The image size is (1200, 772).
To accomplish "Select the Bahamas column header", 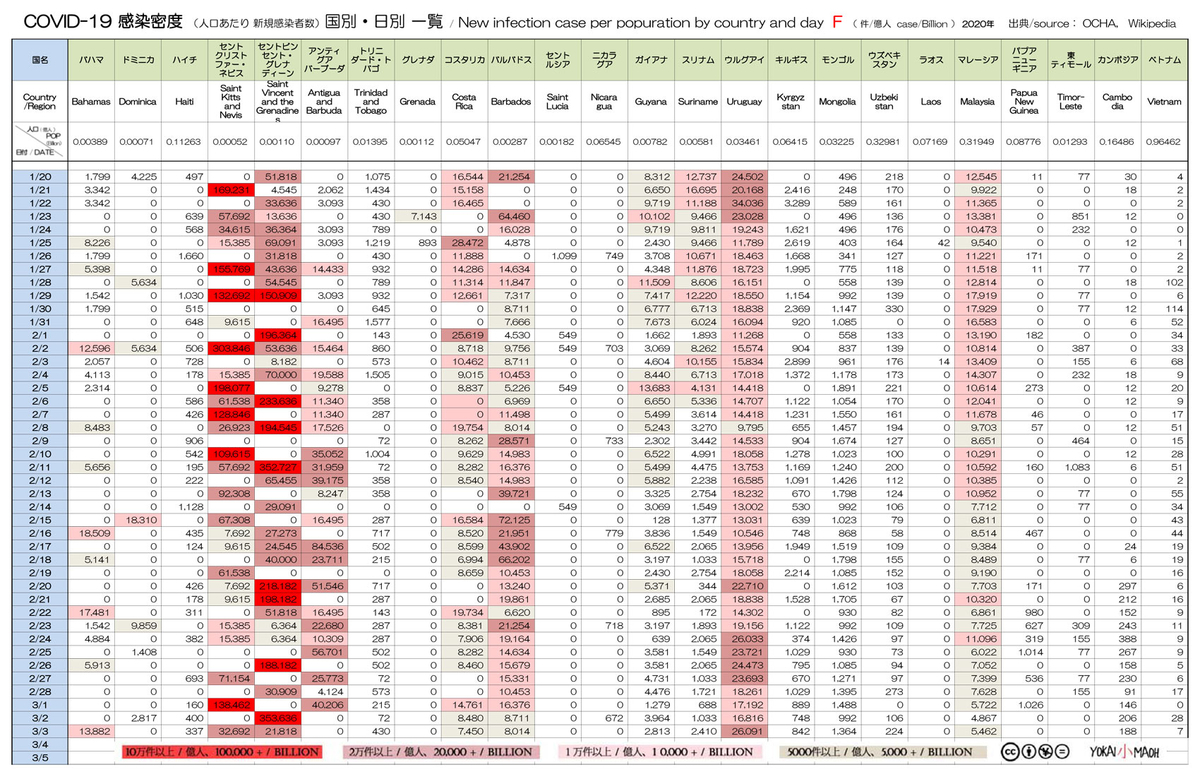I will click(91, 102).
